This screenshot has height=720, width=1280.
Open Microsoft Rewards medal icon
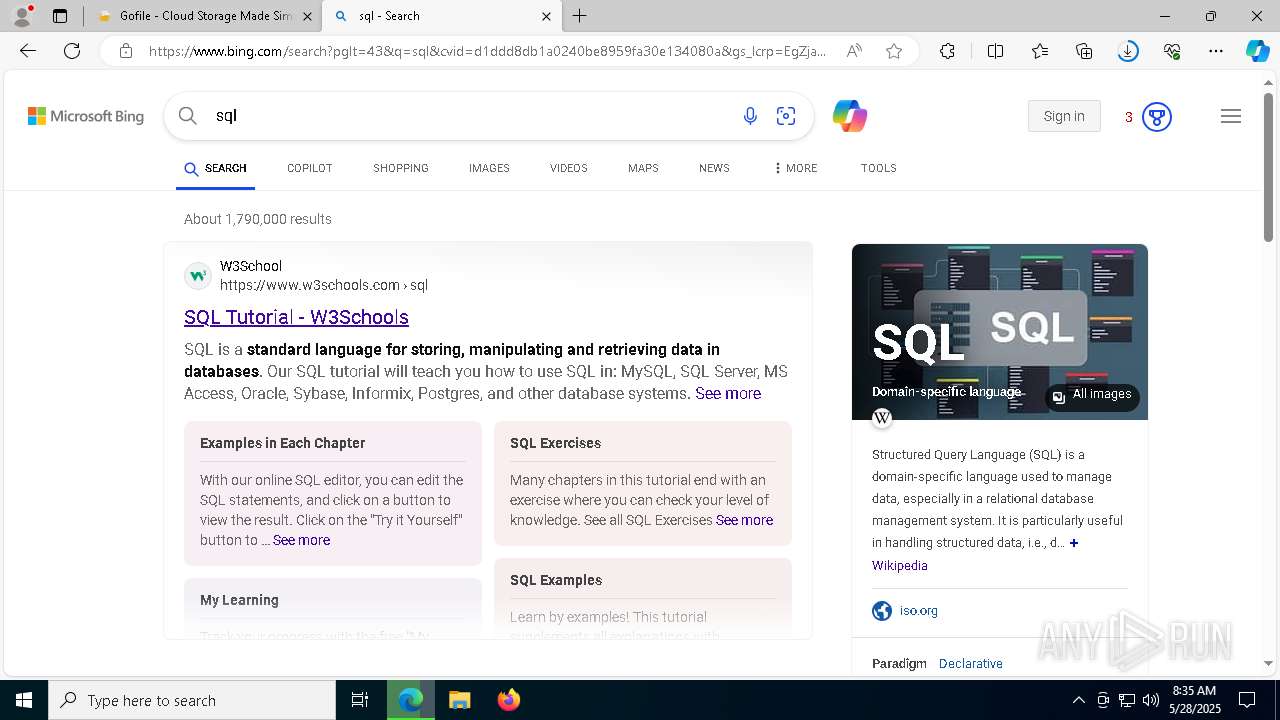pyautogui.click(x=1157, y=117)
